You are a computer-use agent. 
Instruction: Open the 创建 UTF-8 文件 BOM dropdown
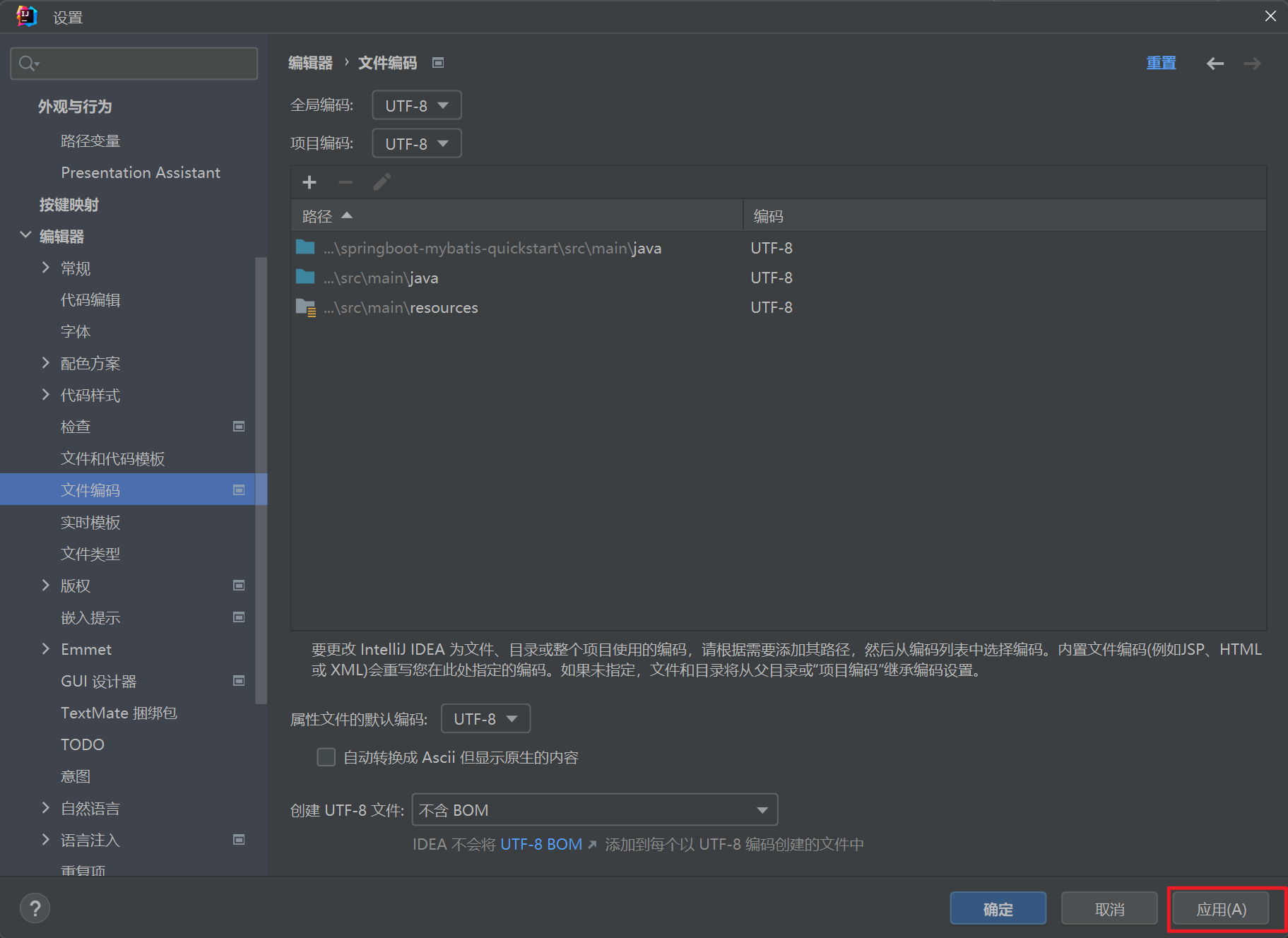pos(594,809)
